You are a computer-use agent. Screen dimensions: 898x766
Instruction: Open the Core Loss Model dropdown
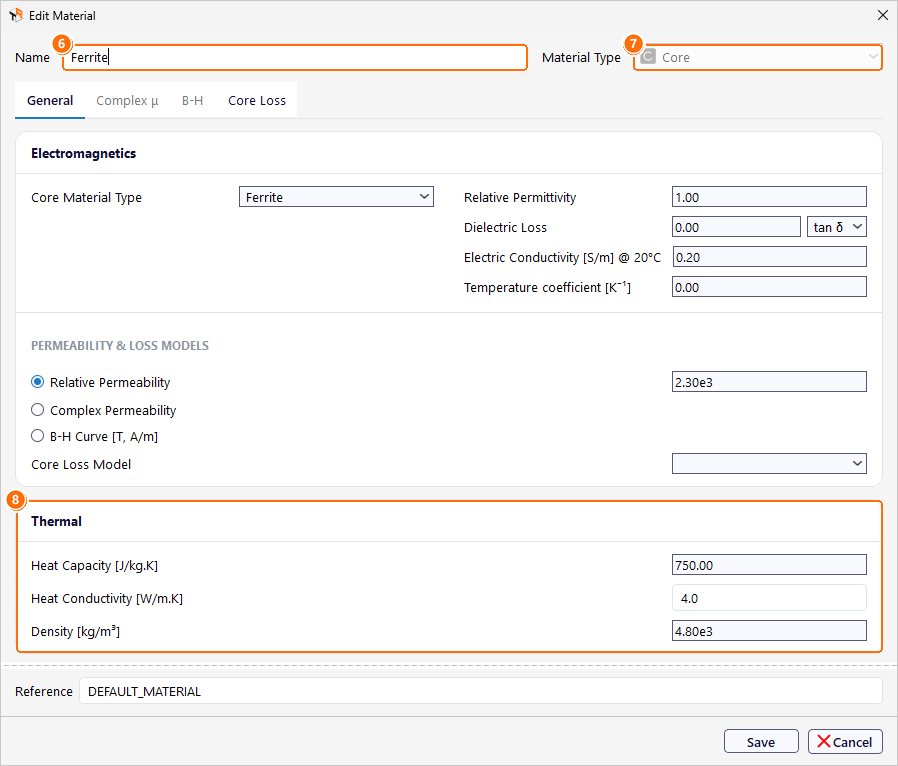click(x=769, y=464)
